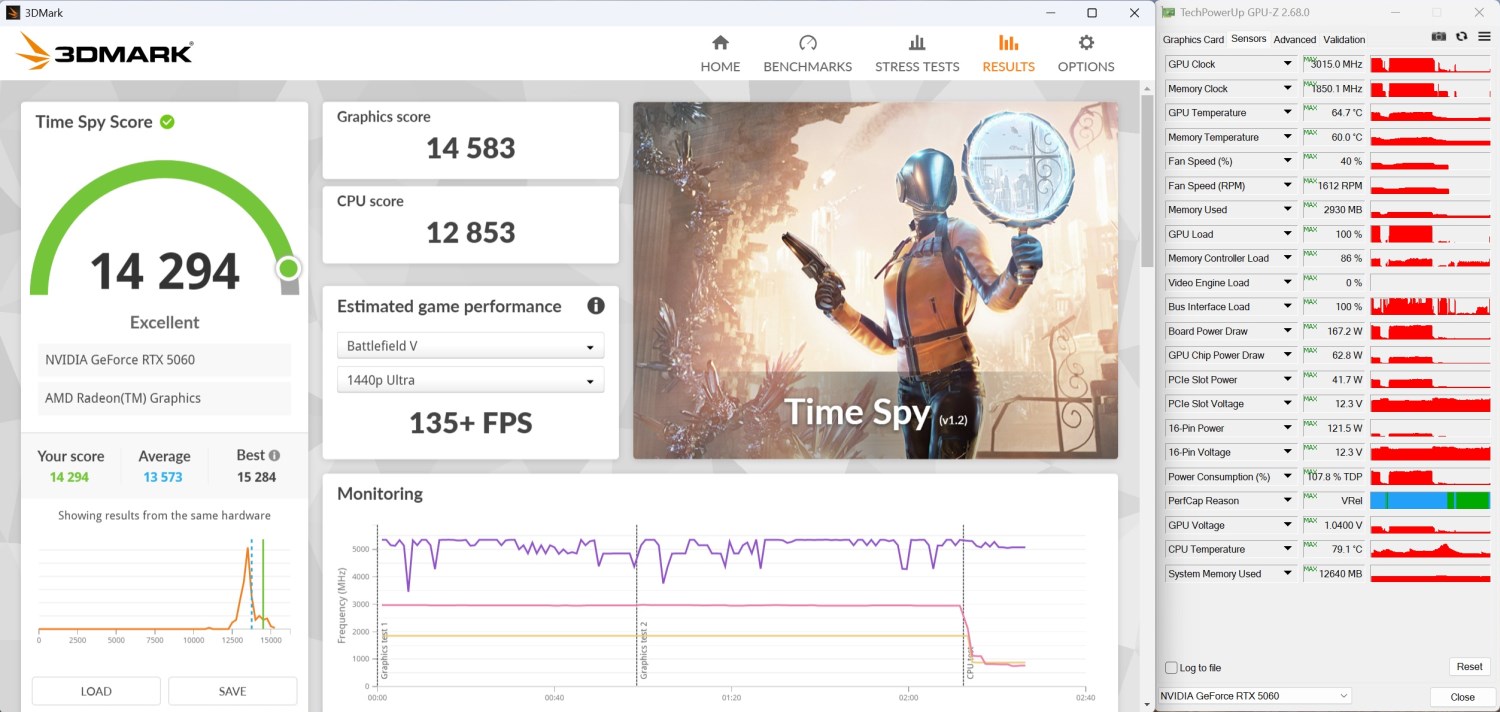Viewport: 1500px width, 712px height.
Task: Take a GPU-Z screenshot with camera icon
Action: click(1438, 37)
